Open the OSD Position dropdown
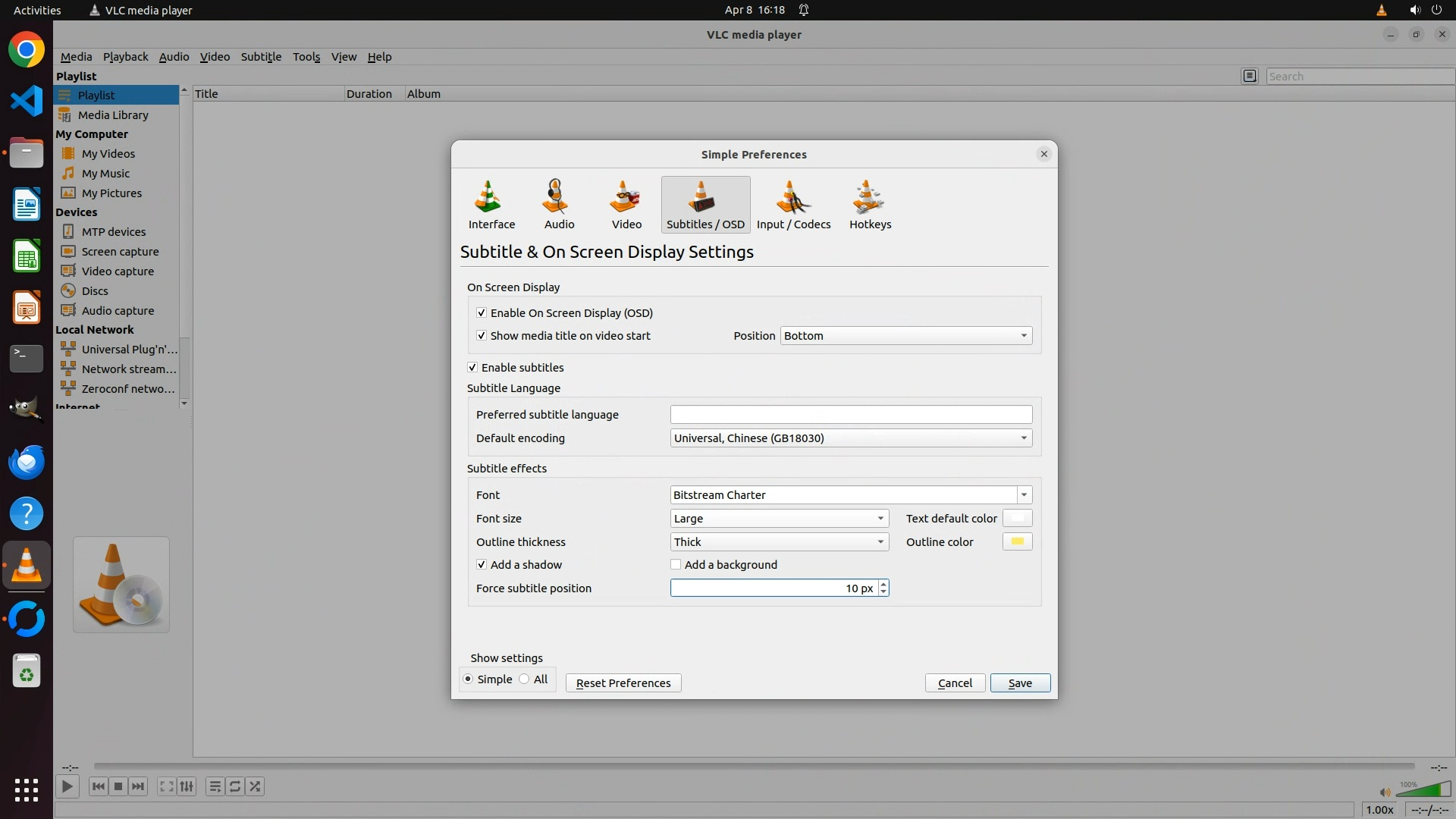This screenshot has height=819, width=1456. coord(905,336)
